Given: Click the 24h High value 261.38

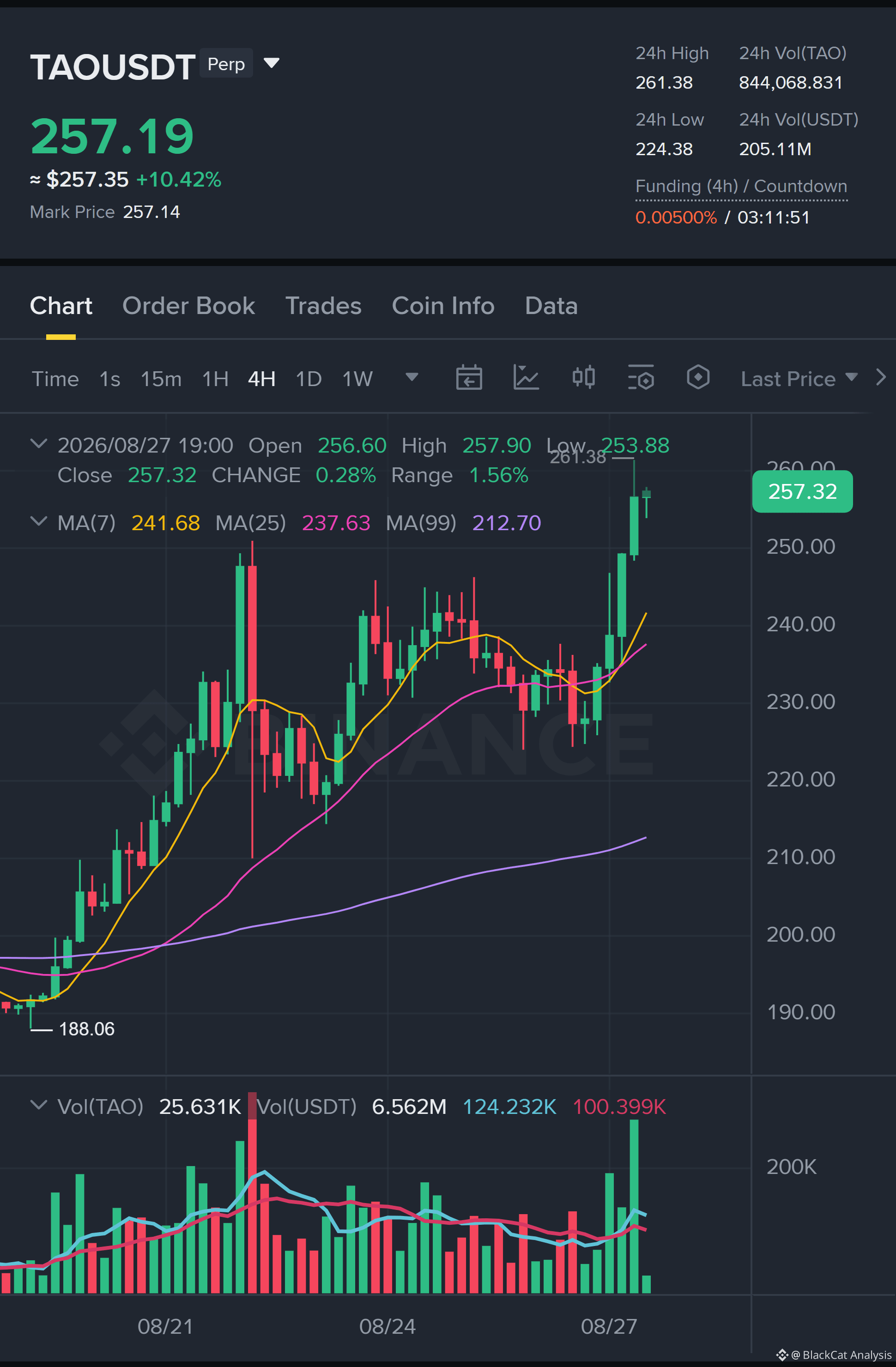Looking at the screenshot, I should pyautogui.click(x=664, y=83).
